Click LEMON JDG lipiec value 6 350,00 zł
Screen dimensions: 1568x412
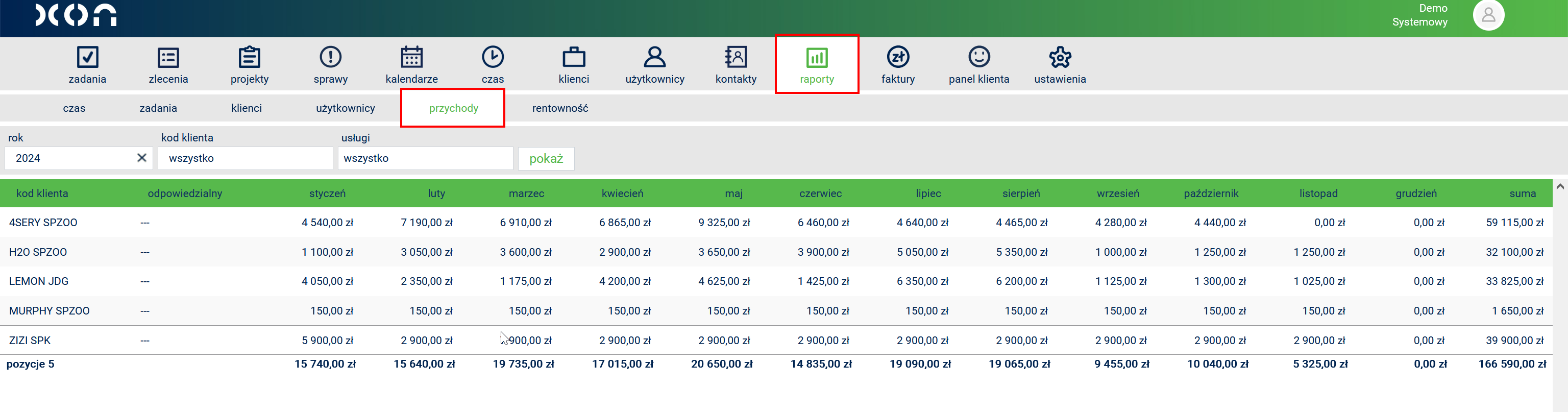(x=922, y=281)
